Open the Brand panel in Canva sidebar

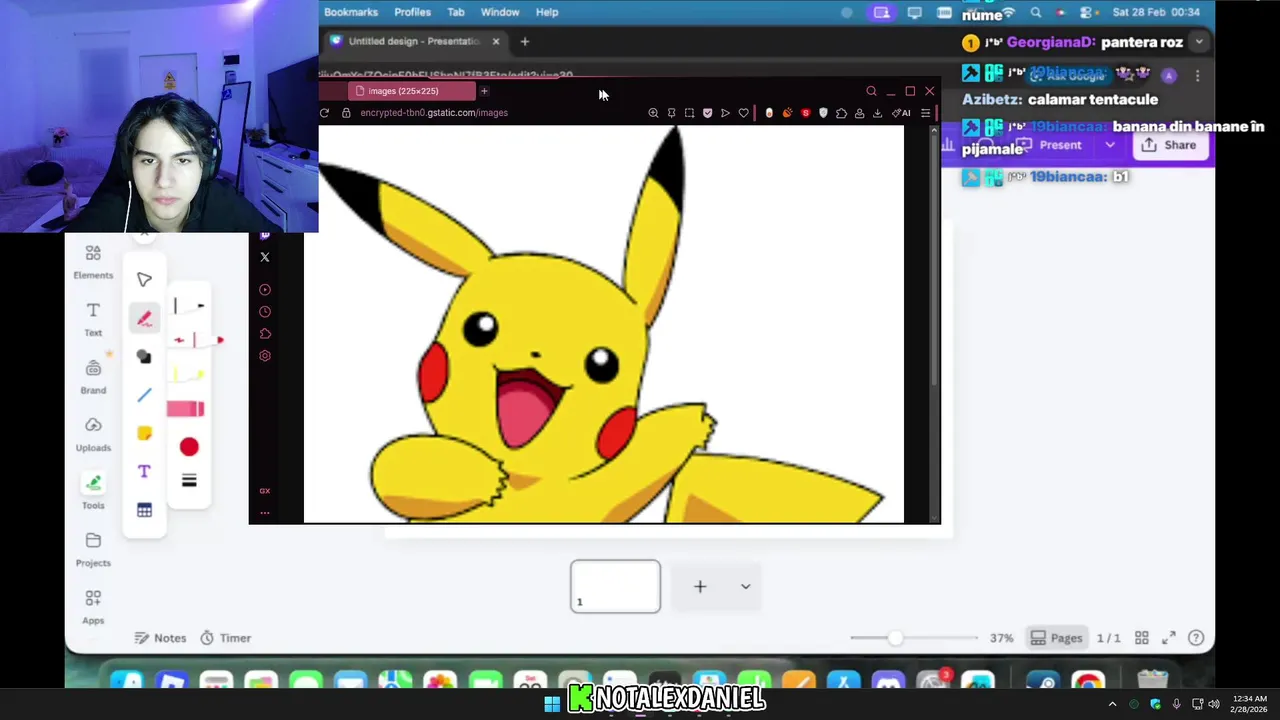pos(93,377)
